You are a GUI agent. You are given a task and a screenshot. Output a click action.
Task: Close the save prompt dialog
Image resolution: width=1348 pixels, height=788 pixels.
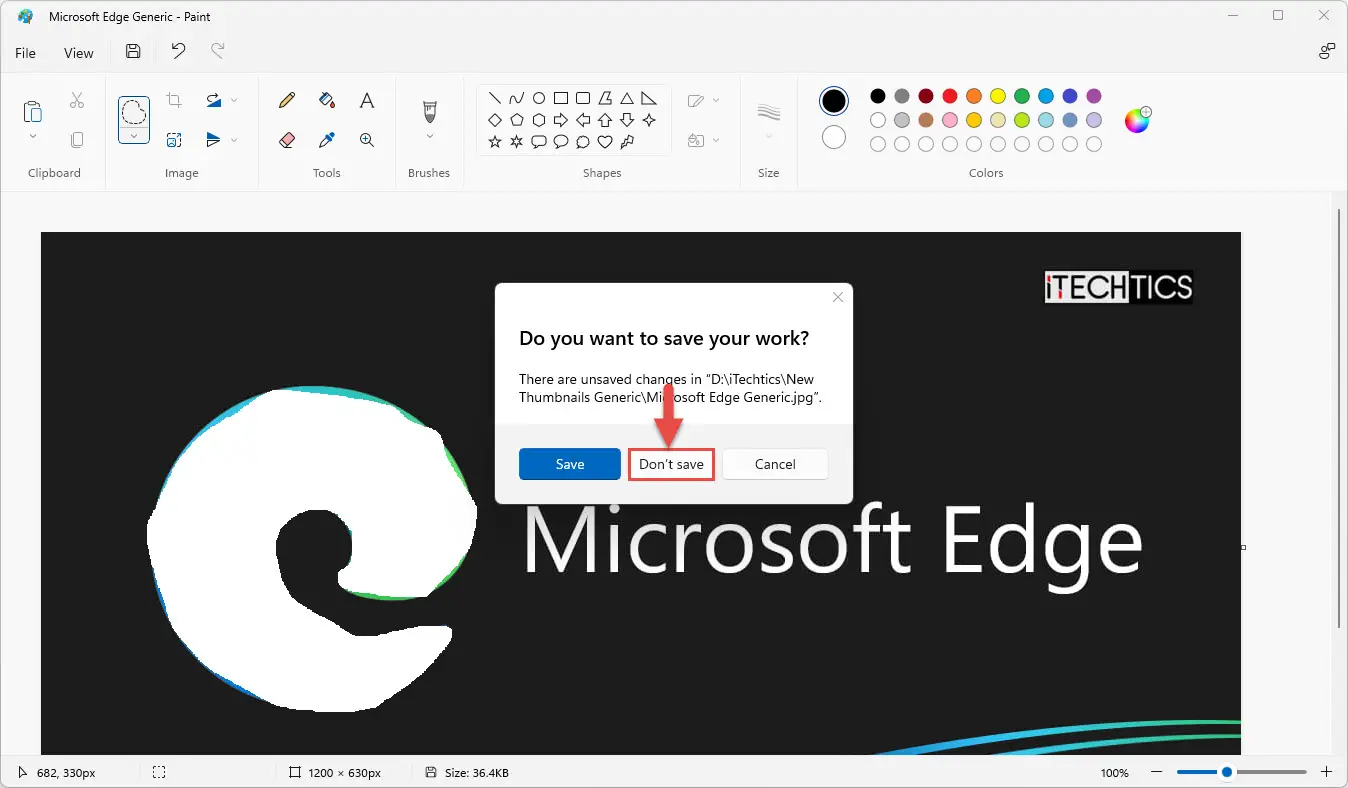[x=838, y=297]
